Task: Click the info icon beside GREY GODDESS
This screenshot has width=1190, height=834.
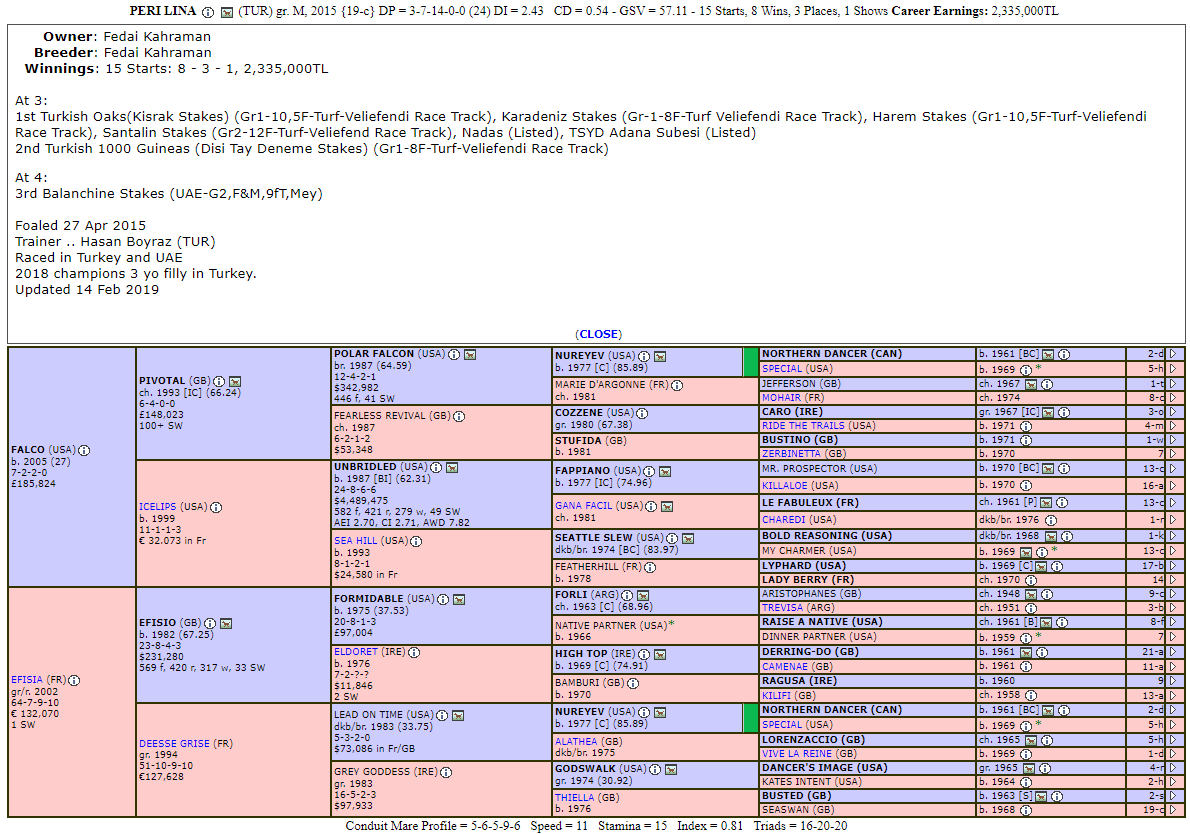Action: 446,772
